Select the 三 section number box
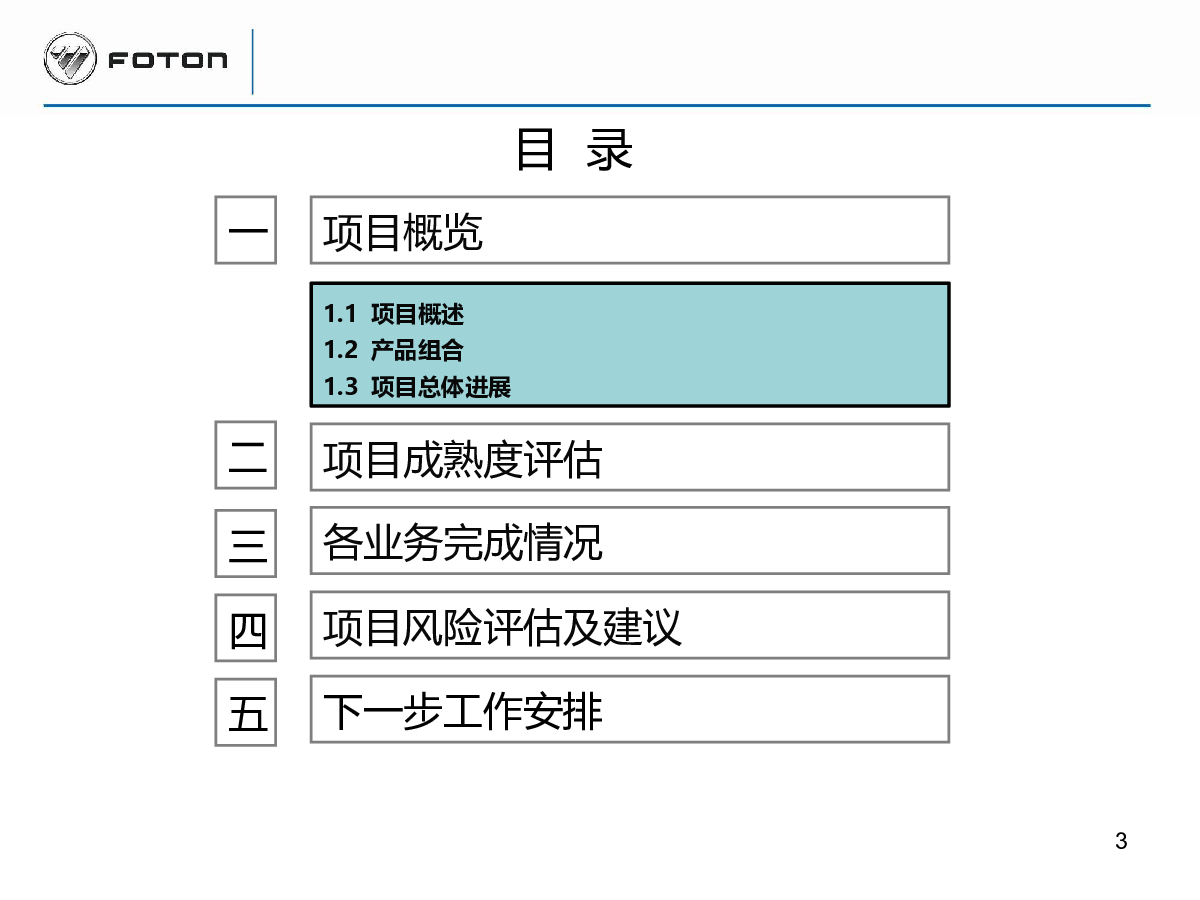This screenshot has width=1200, height=900. click(x=246, y=542)
